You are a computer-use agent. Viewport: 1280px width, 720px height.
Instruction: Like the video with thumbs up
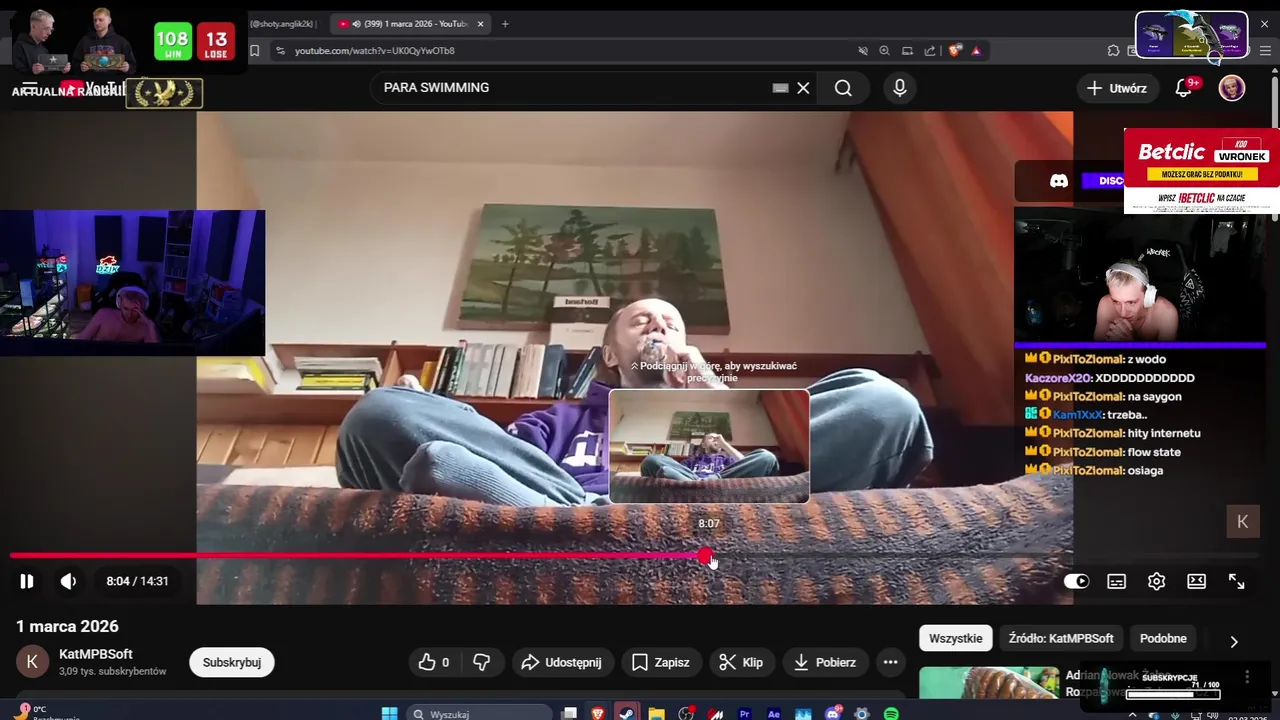[x=434, y=662]
